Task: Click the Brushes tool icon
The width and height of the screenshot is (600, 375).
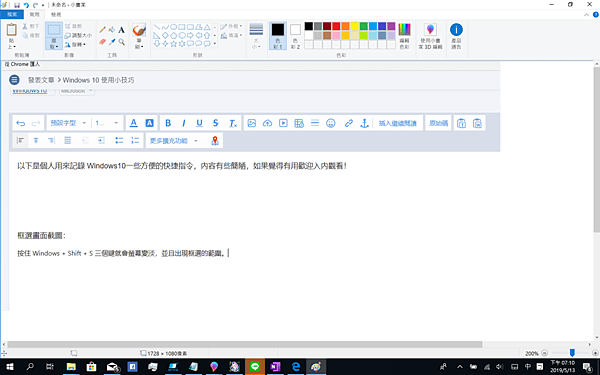Action: (x=139, y=30)
